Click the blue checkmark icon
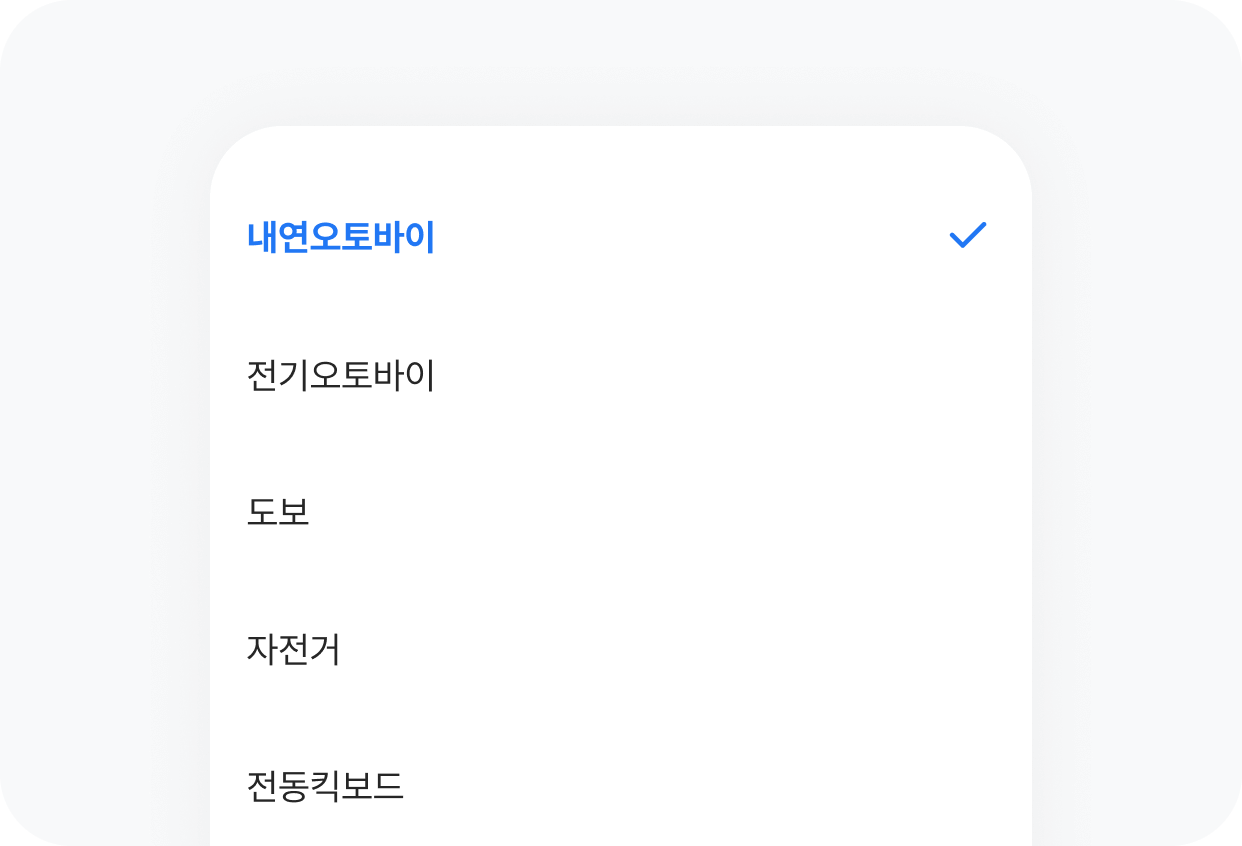 point(967,236)
